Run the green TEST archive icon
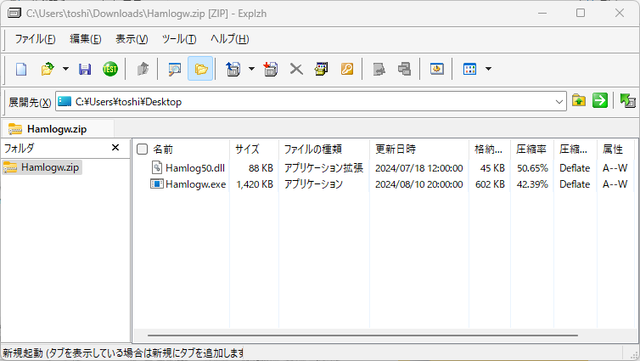Screen dimensions: 640x361 pyautogui.click(x=110, y=69)
